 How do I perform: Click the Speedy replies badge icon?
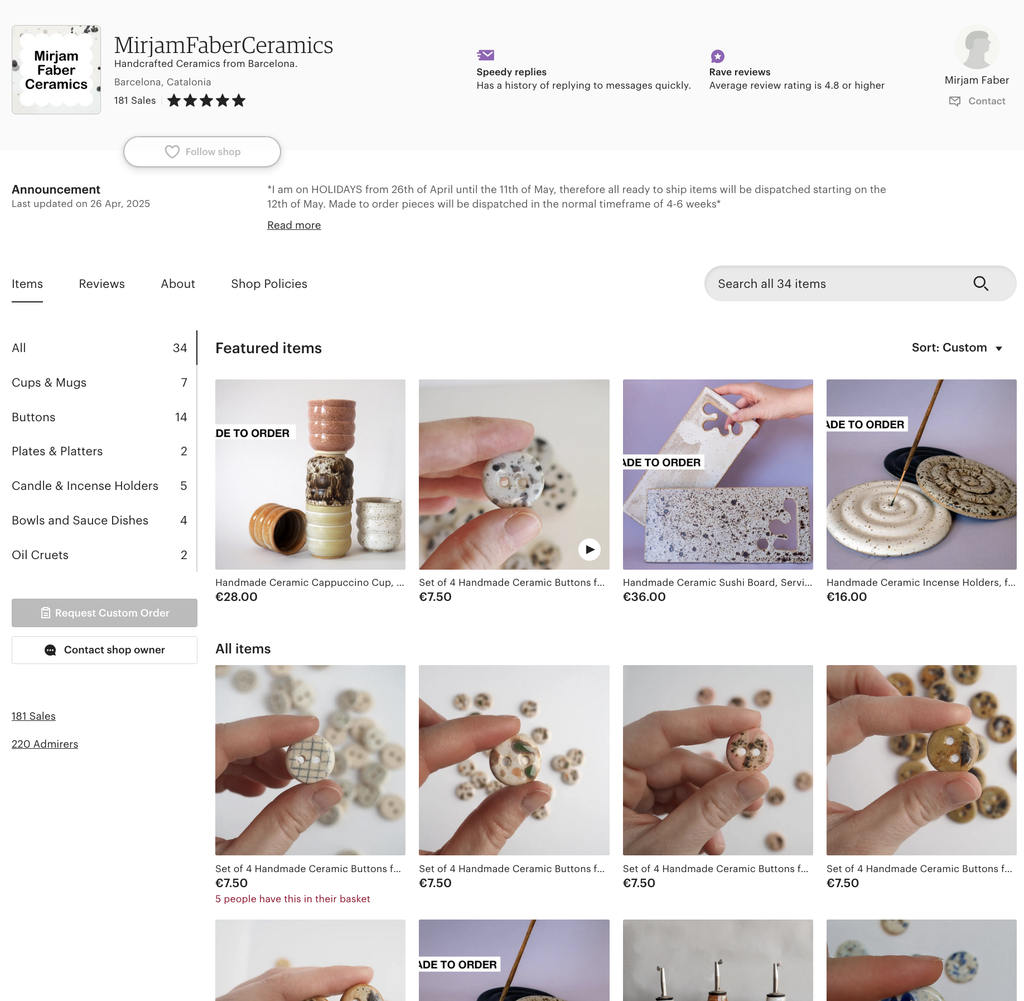tap(486, 56)
